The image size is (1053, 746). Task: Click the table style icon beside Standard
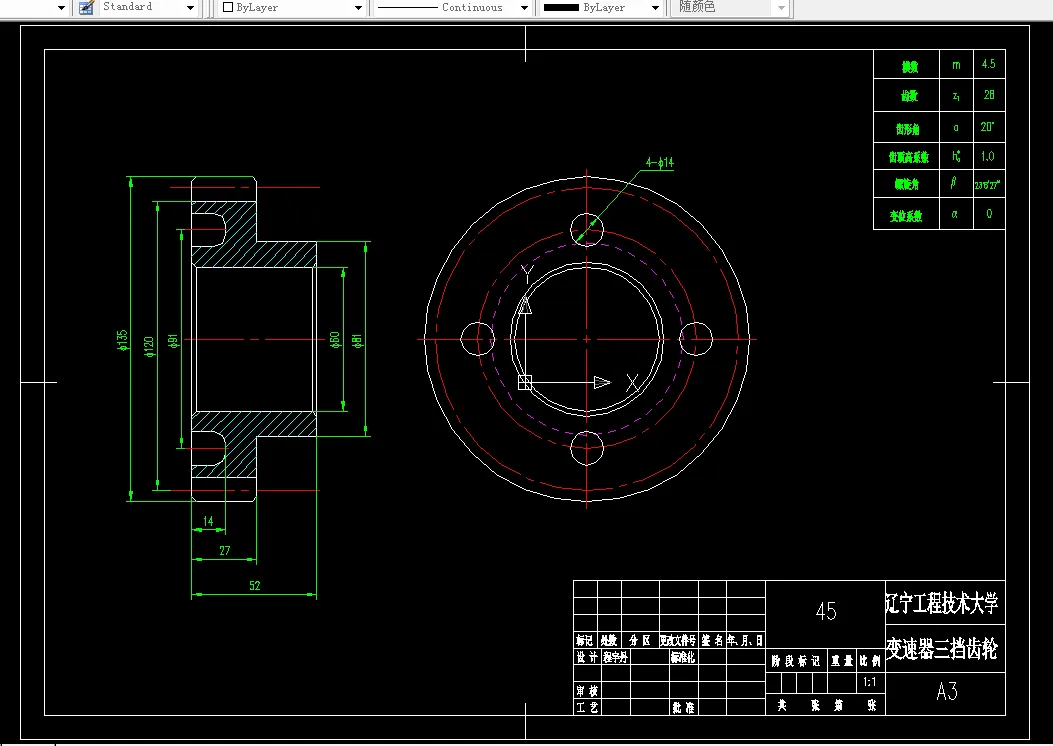point(86,7)
